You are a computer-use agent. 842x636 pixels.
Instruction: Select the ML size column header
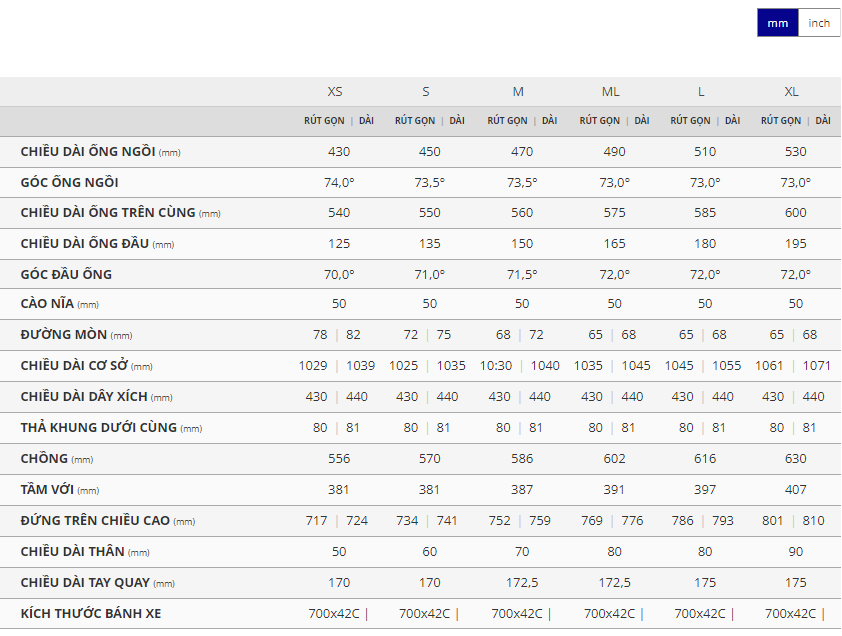(x=610, y=92)
